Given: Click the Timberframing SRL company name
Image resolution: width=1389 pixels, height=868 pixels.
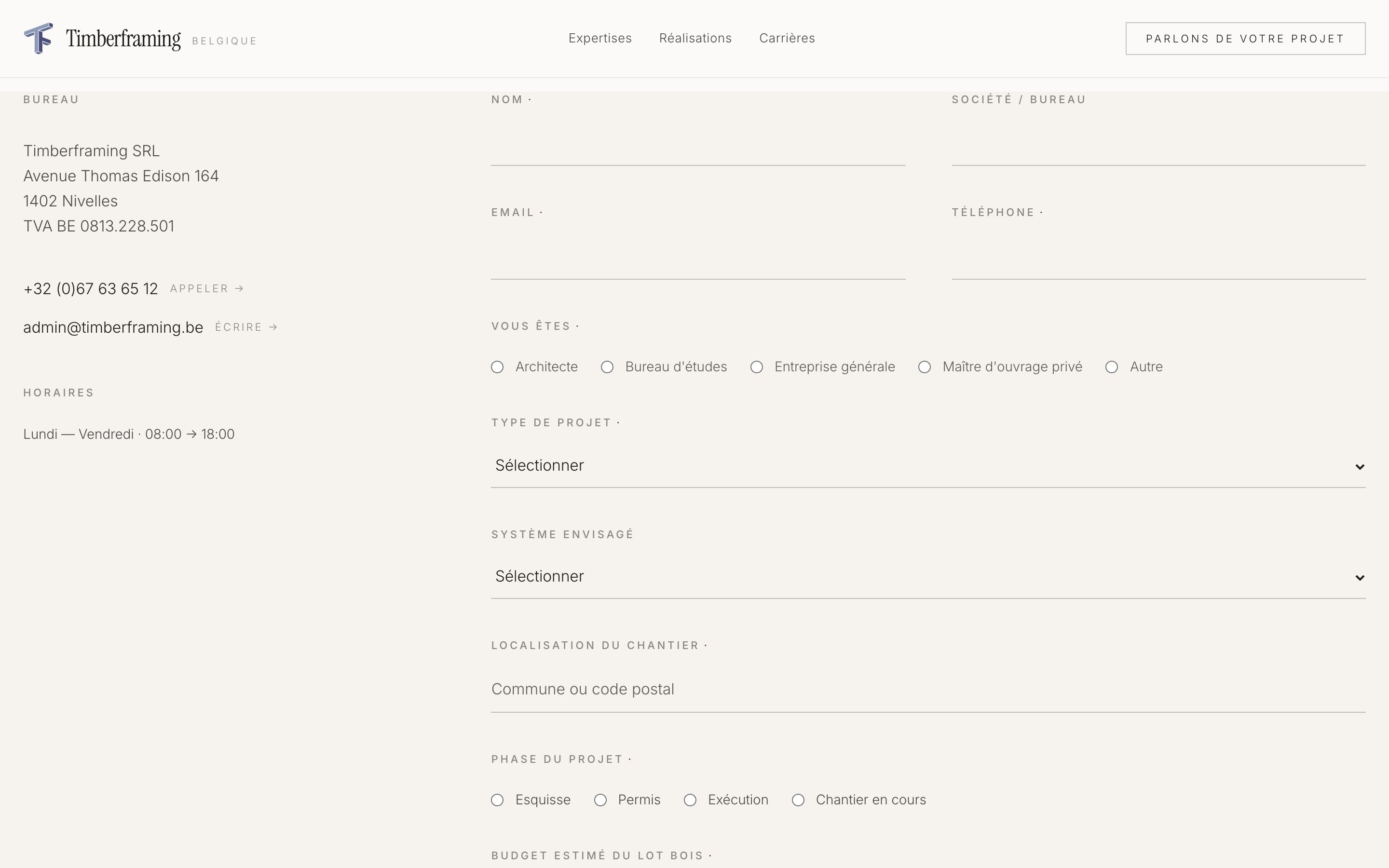Looking at the screenshot, I should (x=91, y=151).
